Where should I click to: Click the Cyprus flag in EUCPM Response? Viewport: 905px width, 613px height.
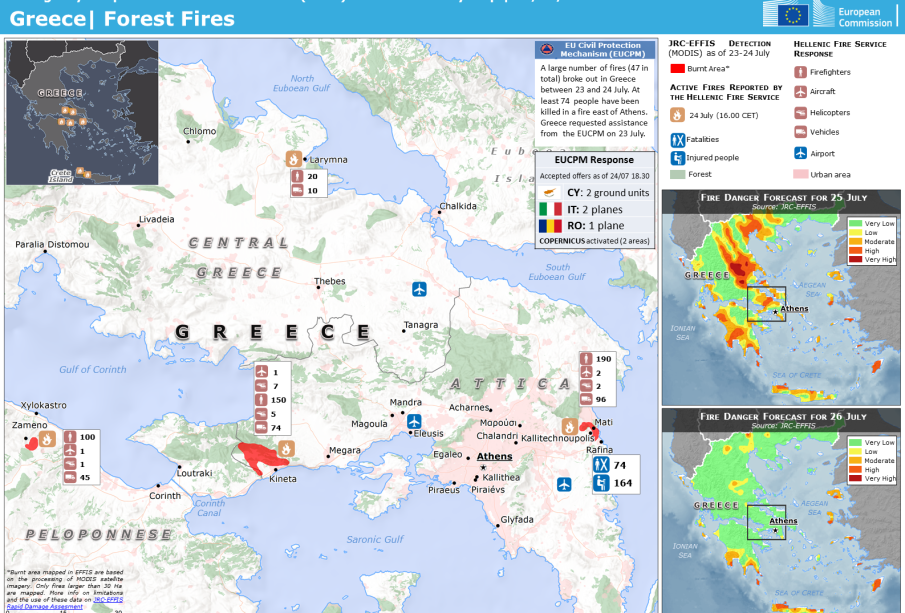point(549,192)
